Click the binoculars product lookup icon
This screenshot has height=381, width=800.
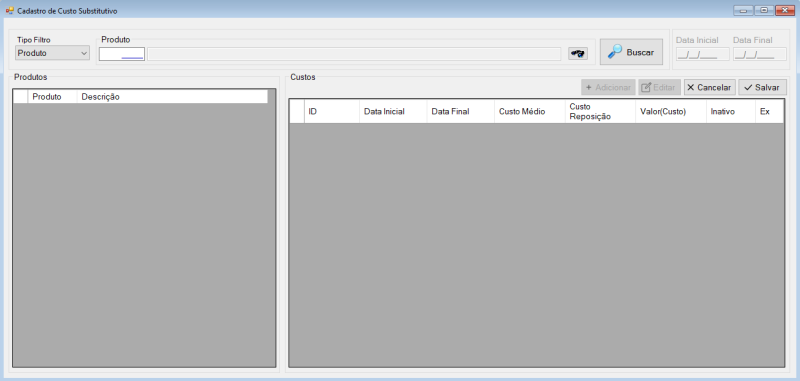click(x=578, y=54)
